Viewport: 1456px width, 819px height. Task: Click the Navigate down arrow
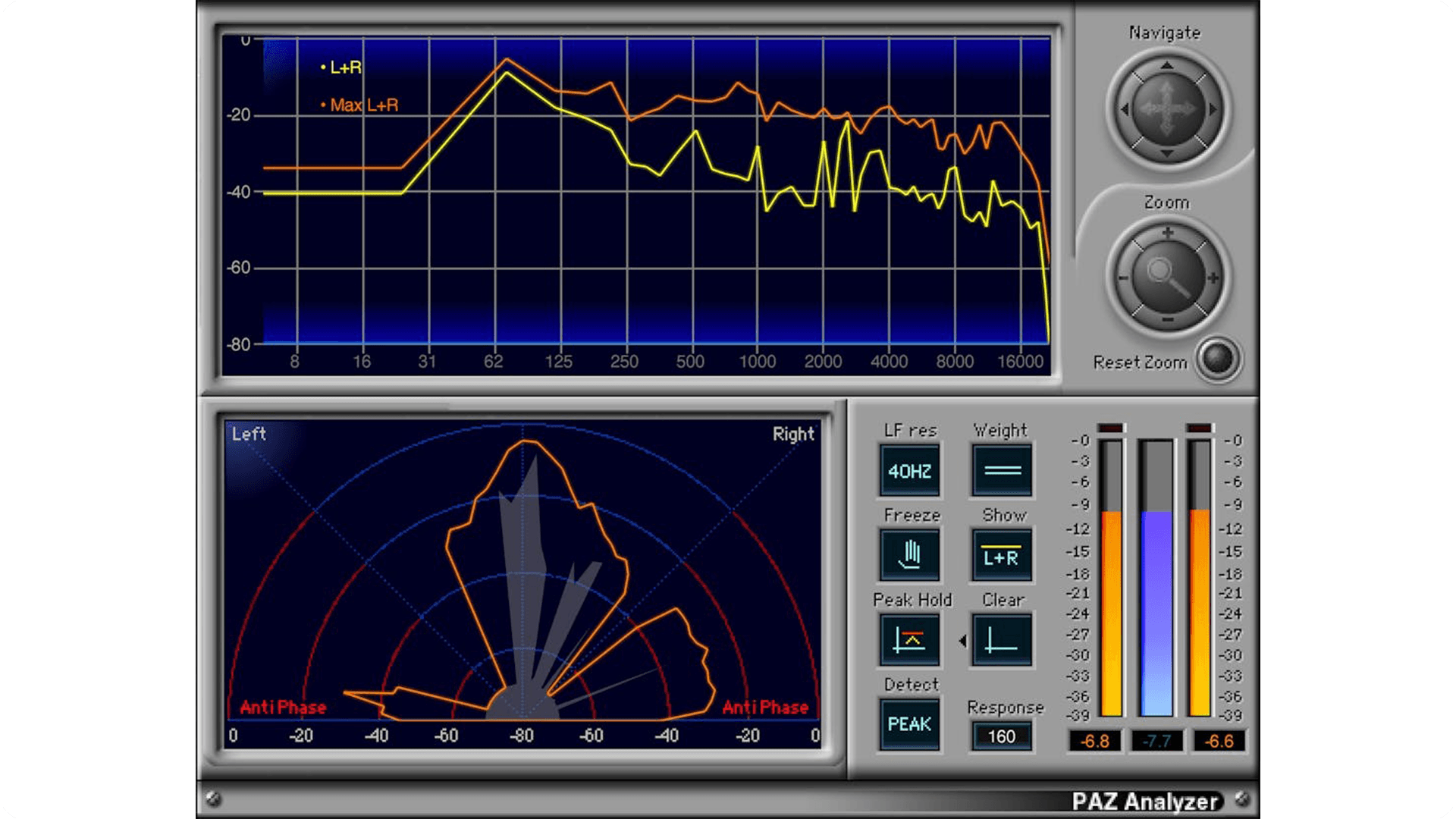(x=1167, y=154)
